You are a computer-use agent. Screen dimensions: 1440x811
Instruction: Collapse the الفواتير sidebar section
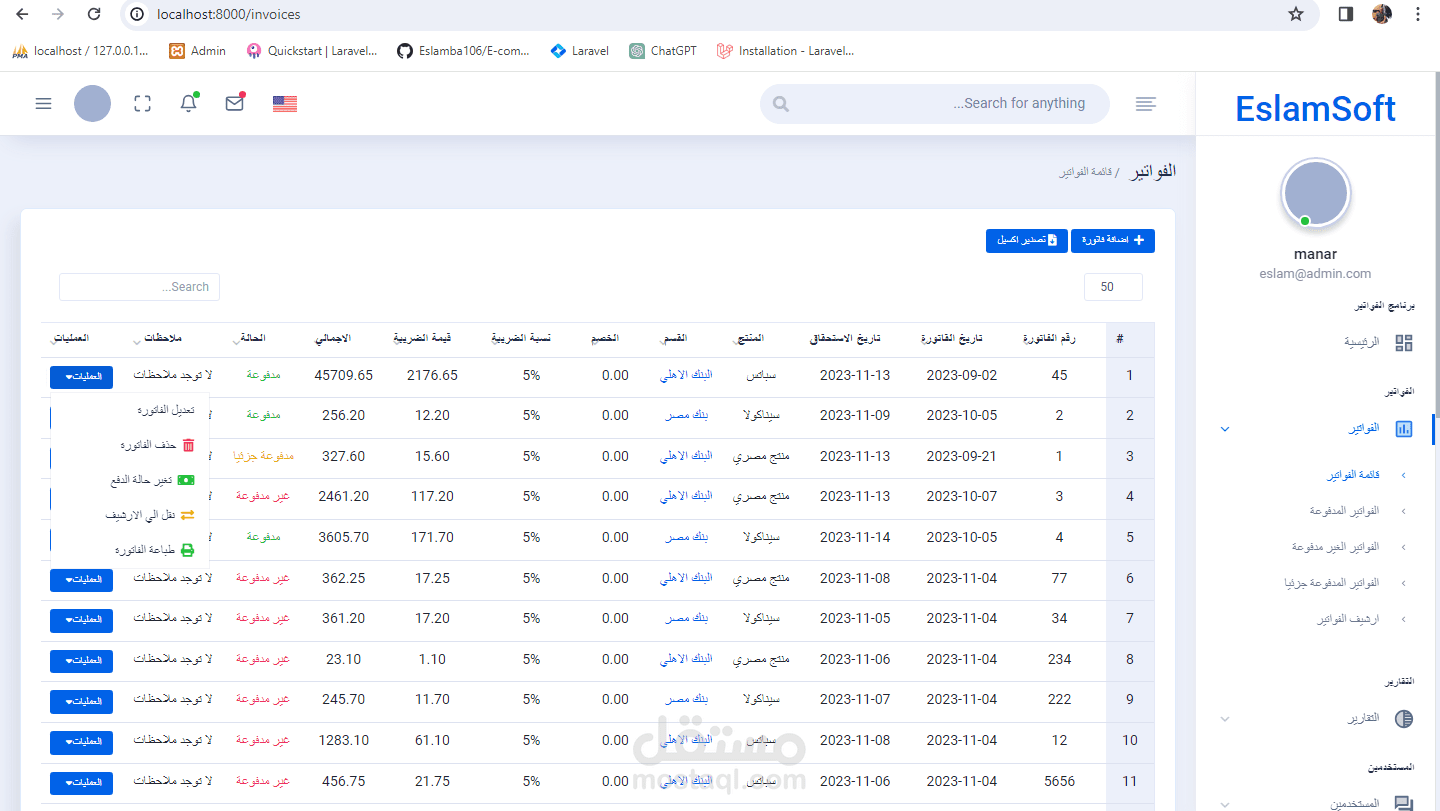(x=1224, y=429)
